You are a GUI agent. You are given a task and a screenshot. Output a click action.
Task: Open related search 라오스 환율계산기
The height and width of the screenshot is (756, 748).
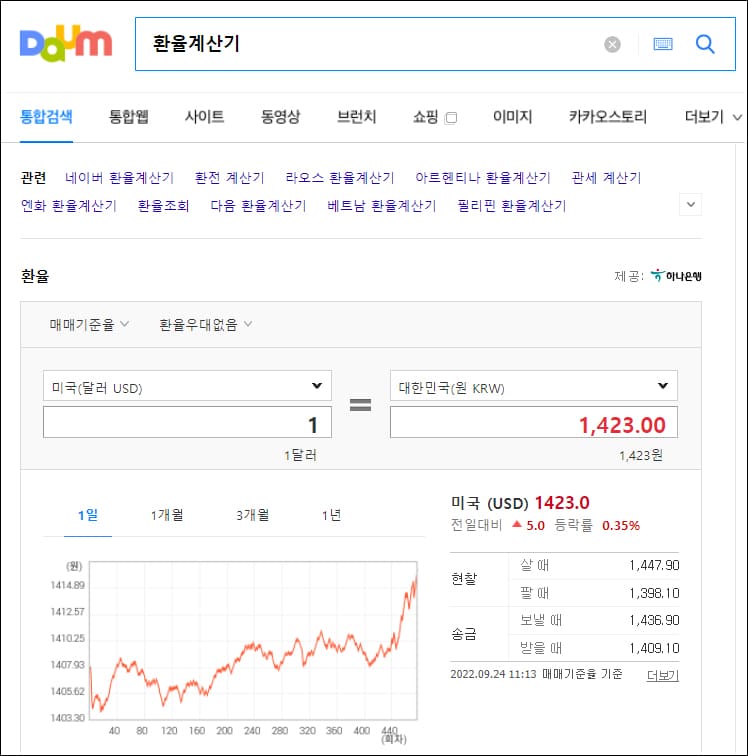tap(340, 178)
